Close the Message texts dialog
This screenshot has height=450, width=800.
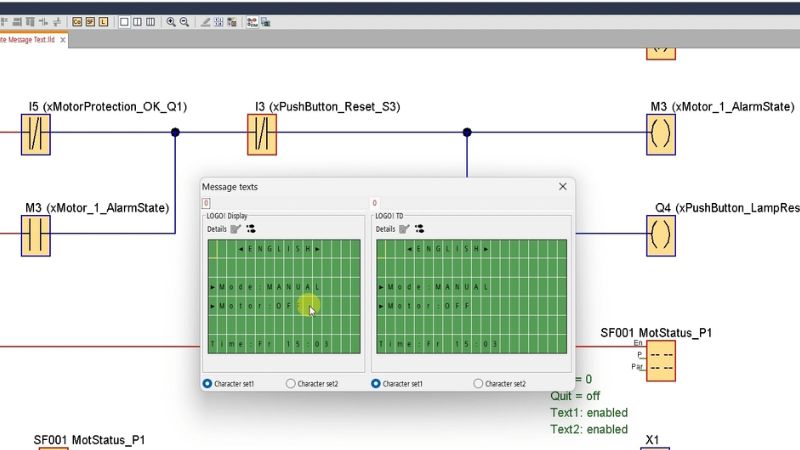[563, 187]
